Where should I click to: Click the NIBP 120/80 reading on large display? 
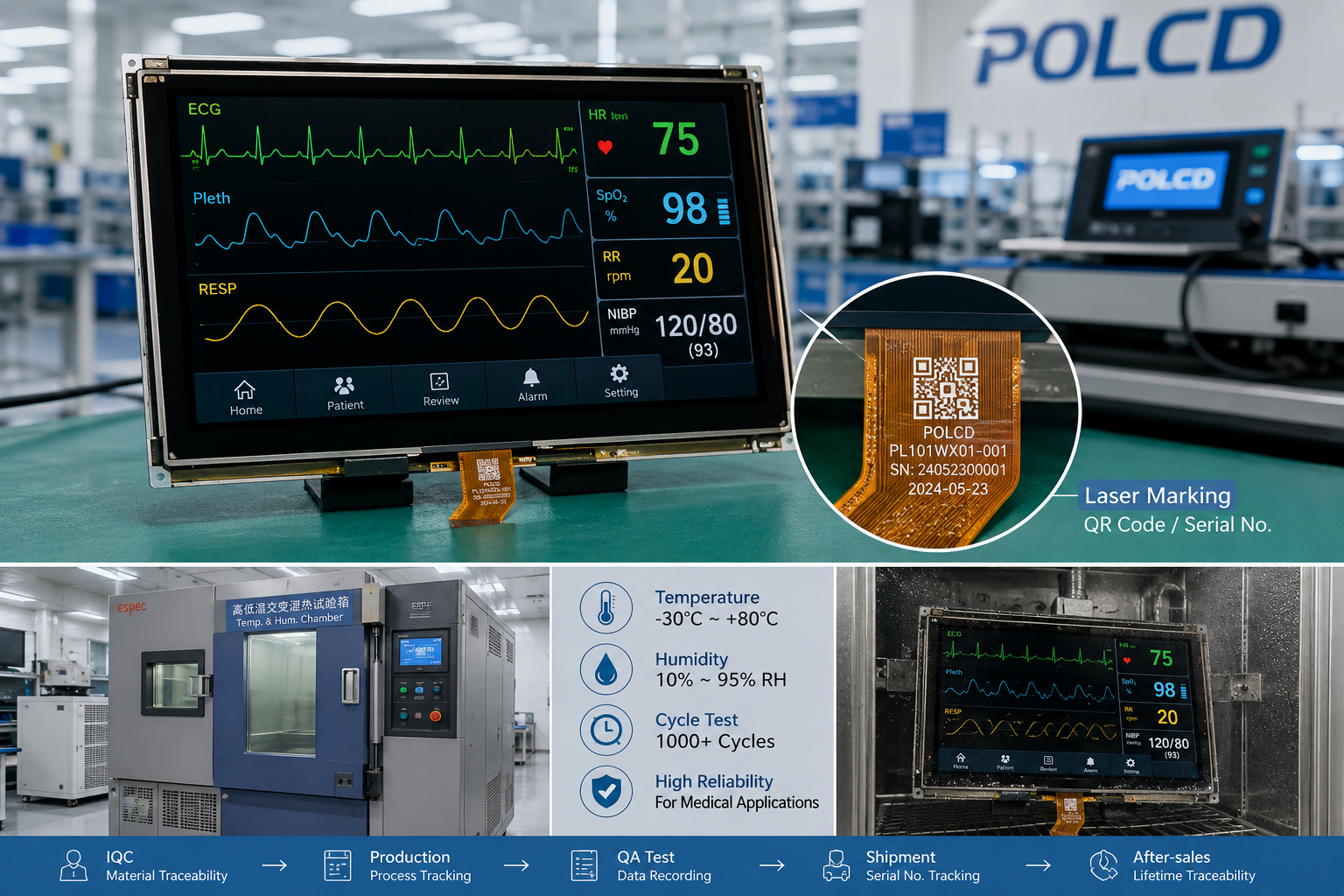coord(696,325)
